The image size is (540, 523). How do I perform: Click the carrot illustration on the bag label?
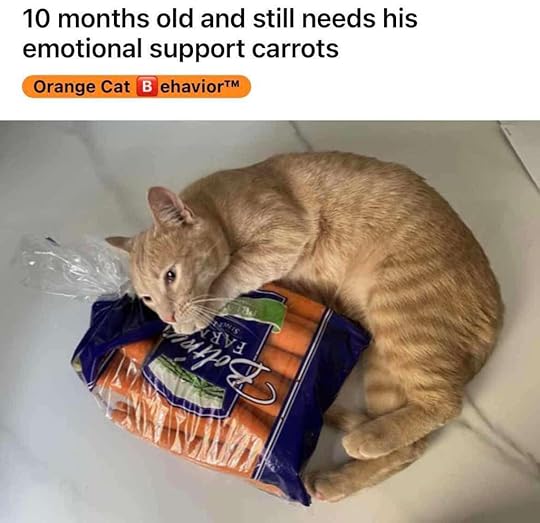(x=188, y=382)
